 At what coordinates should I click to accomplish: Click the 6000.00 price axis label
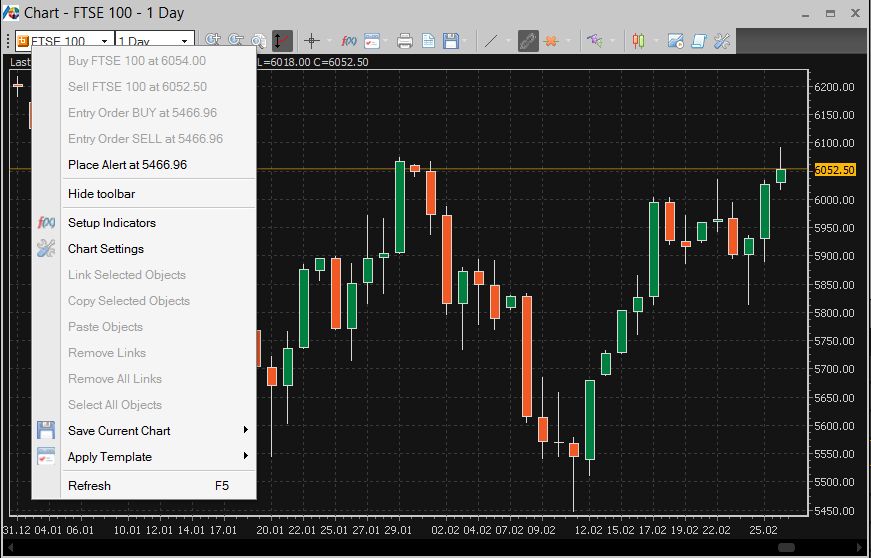[x=834, y=200]
